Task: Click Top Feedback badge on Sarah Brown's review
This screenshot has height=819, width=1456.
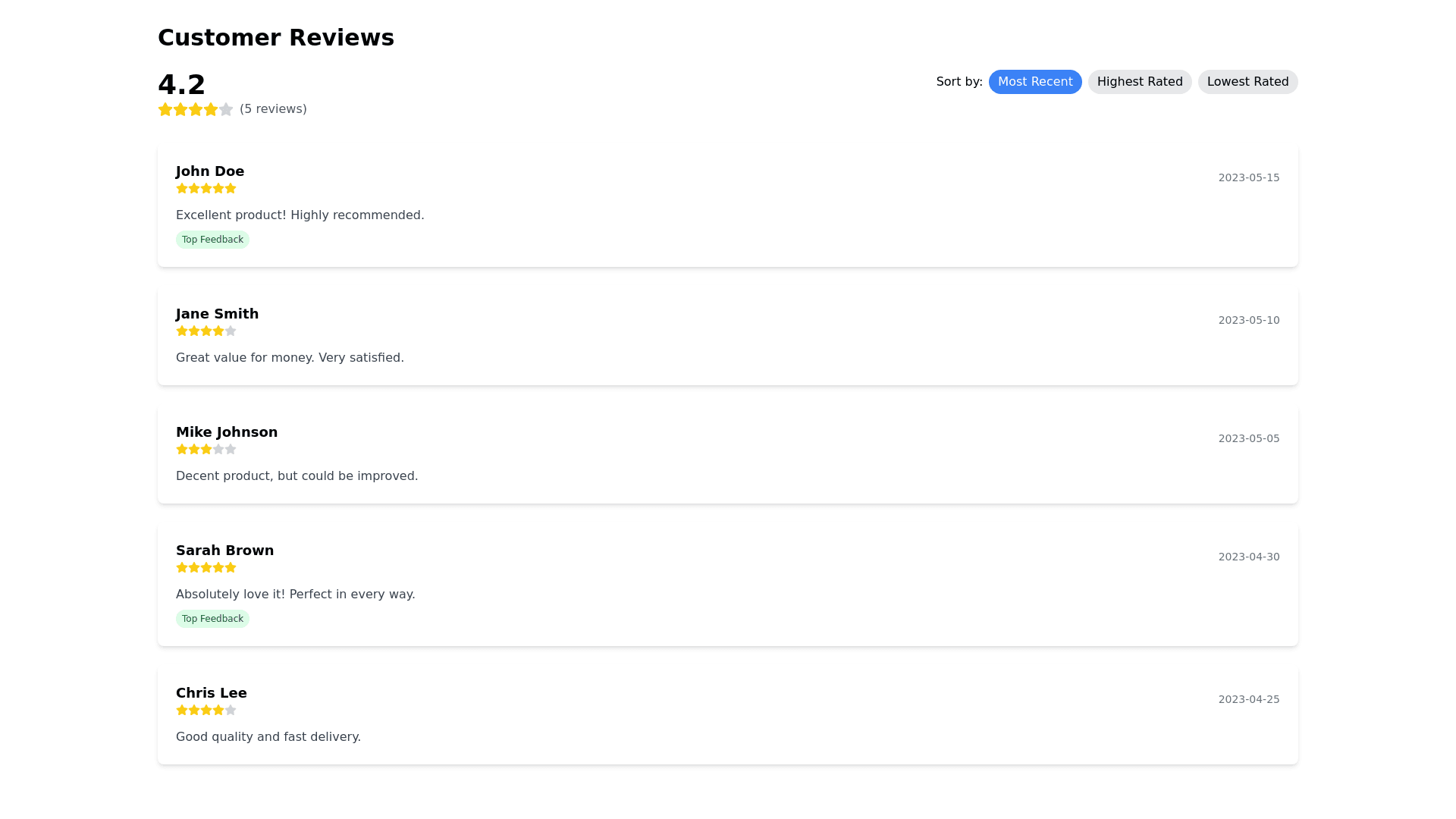Action: (212, 619)
